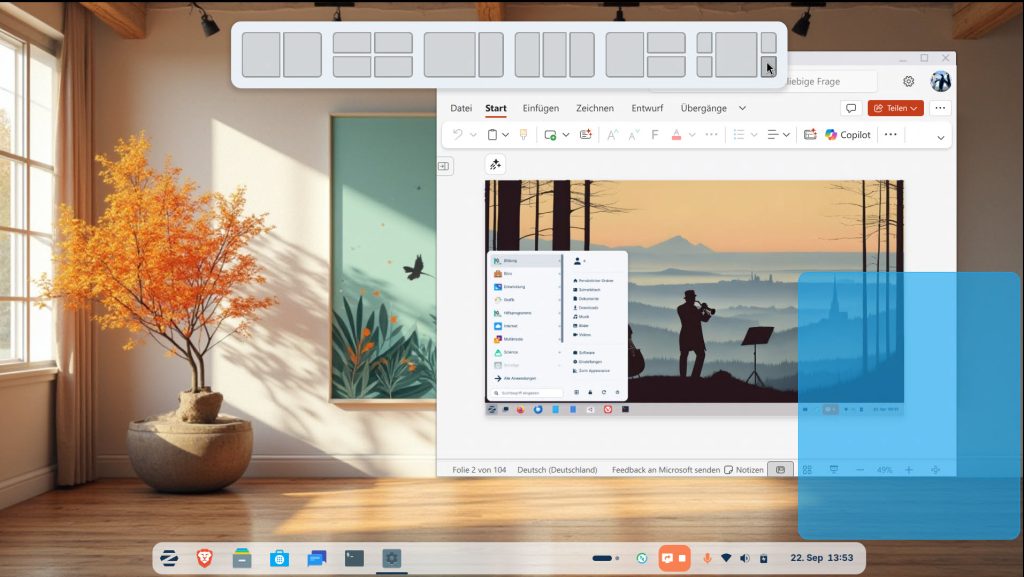Click the Deutsch (Deutschland) language button
The height and width of the screenshot is (577, 1024).
click(557, 469)
